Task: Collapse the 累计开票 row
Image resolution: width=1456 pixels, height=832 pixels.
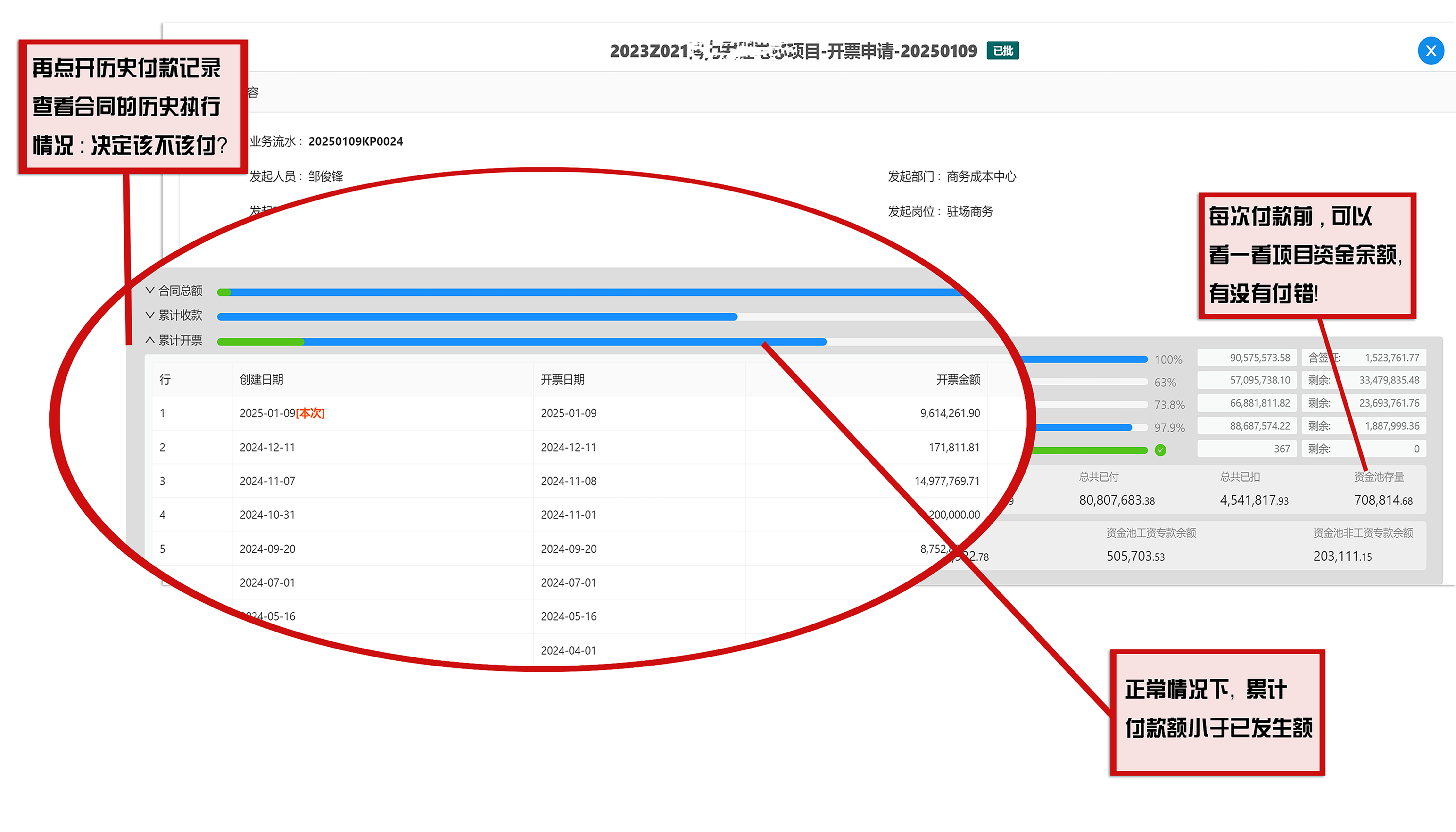Action: [x=150, y=340]
